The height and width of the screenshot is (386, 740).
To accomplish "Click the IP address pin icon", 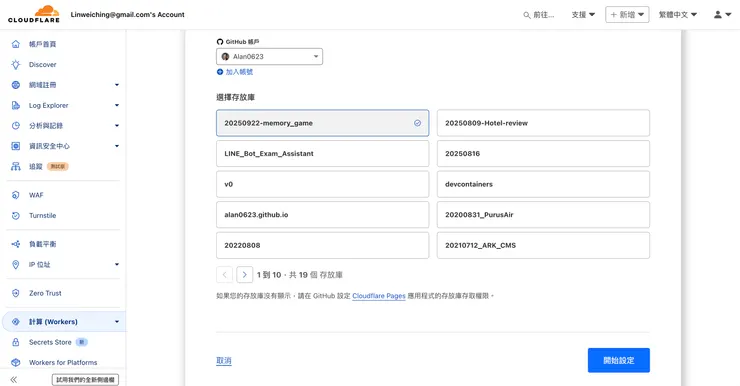I will [16, 264].
